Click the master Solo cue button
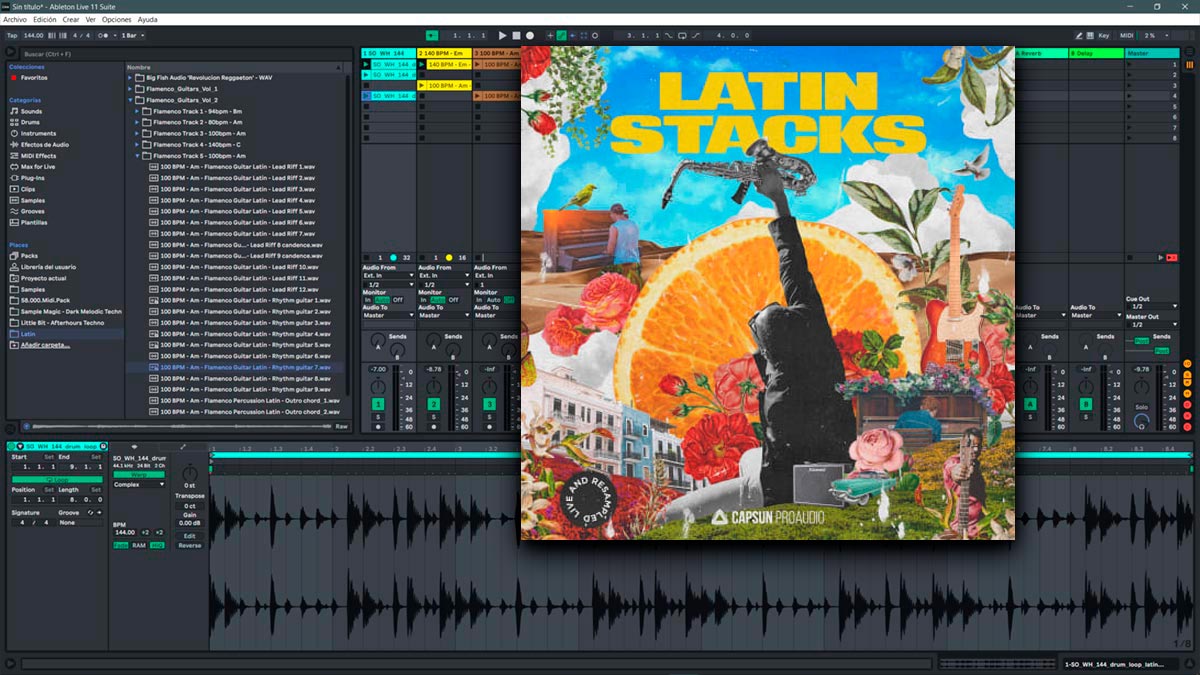This screenshot has height=675, width=1200. point(1141,408)
